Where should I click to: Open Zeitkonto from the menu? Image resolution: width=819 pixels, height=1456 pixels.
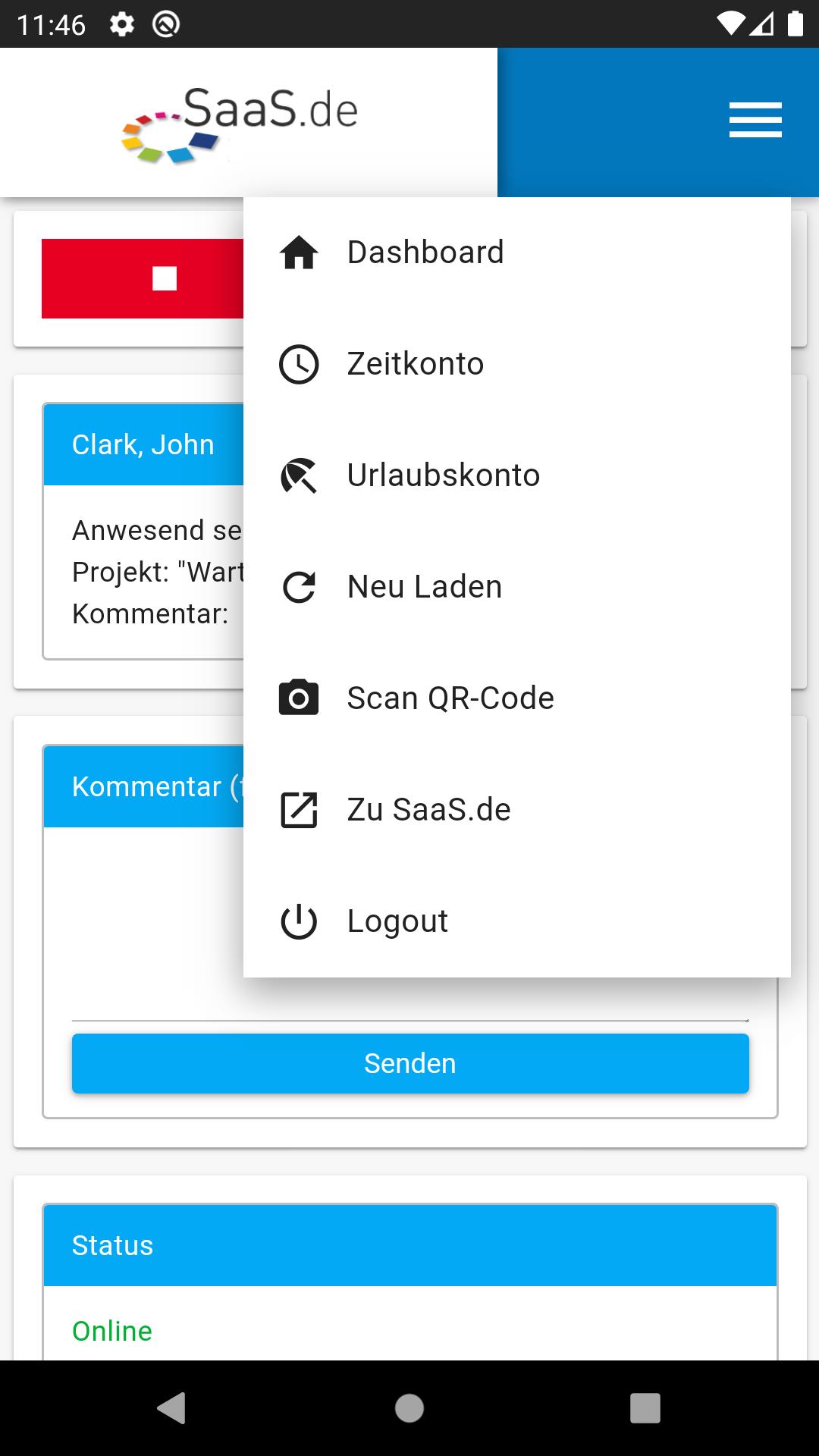[517, 364]
